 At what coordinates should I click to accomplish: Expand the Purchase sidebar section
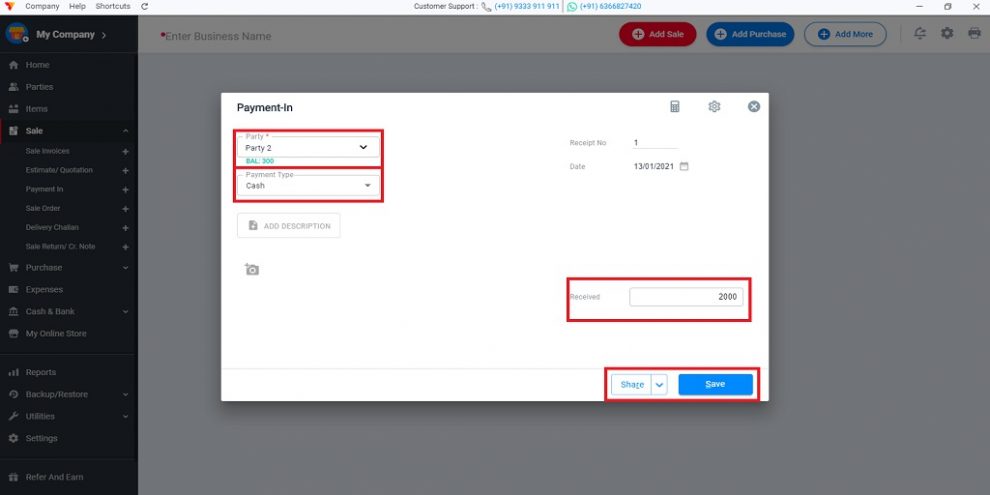pos(69,268)
